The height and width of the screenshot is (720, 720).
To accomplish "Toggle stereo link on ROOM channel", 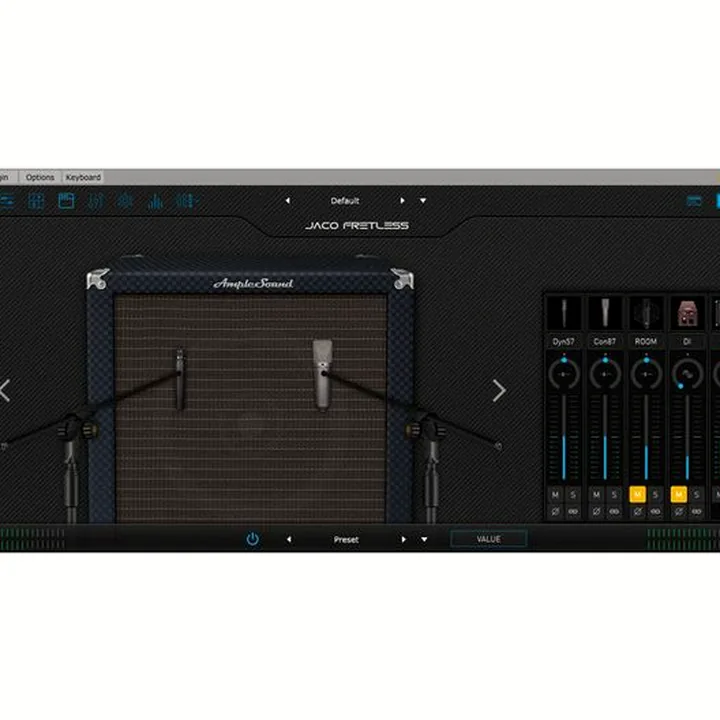I will pyautogui.click(x=655, y=511).
